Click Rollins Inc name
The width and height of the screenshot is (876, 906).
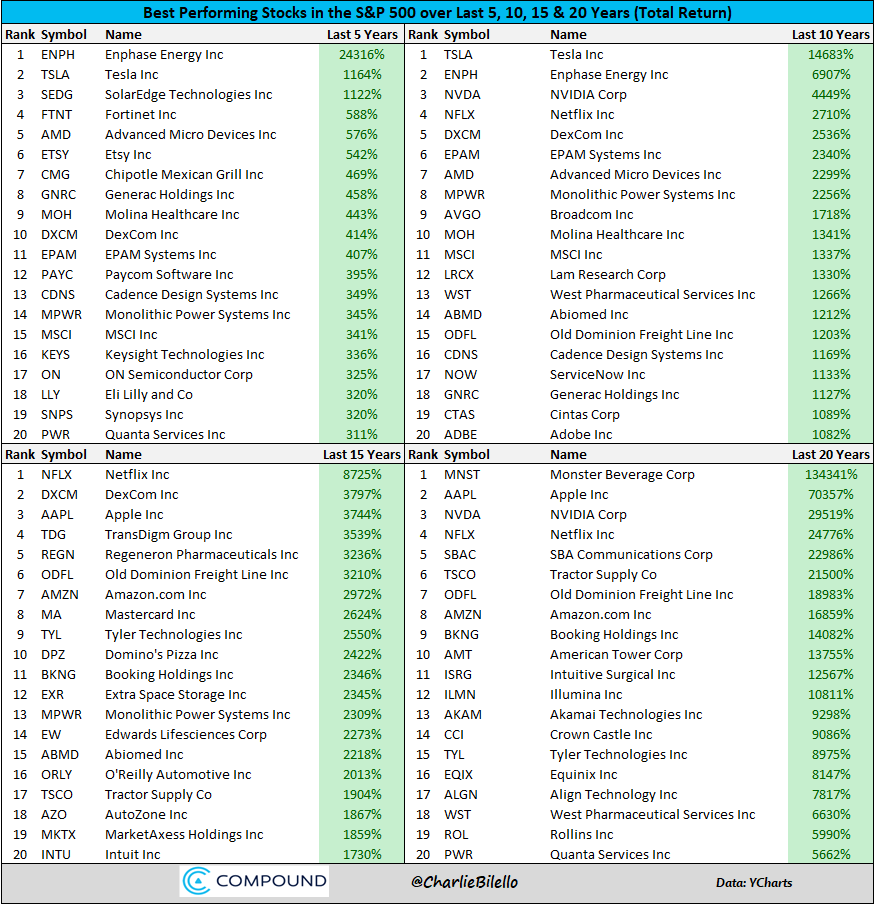click(x=581, y=835)
